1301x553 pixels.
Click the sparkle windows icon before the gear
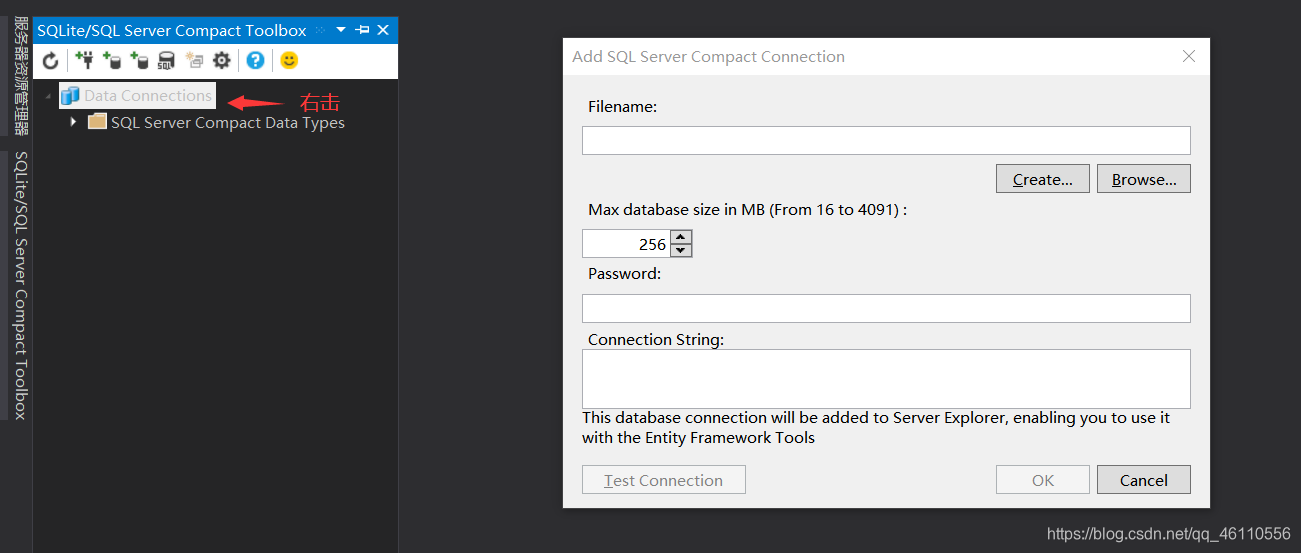click(194, 61)
